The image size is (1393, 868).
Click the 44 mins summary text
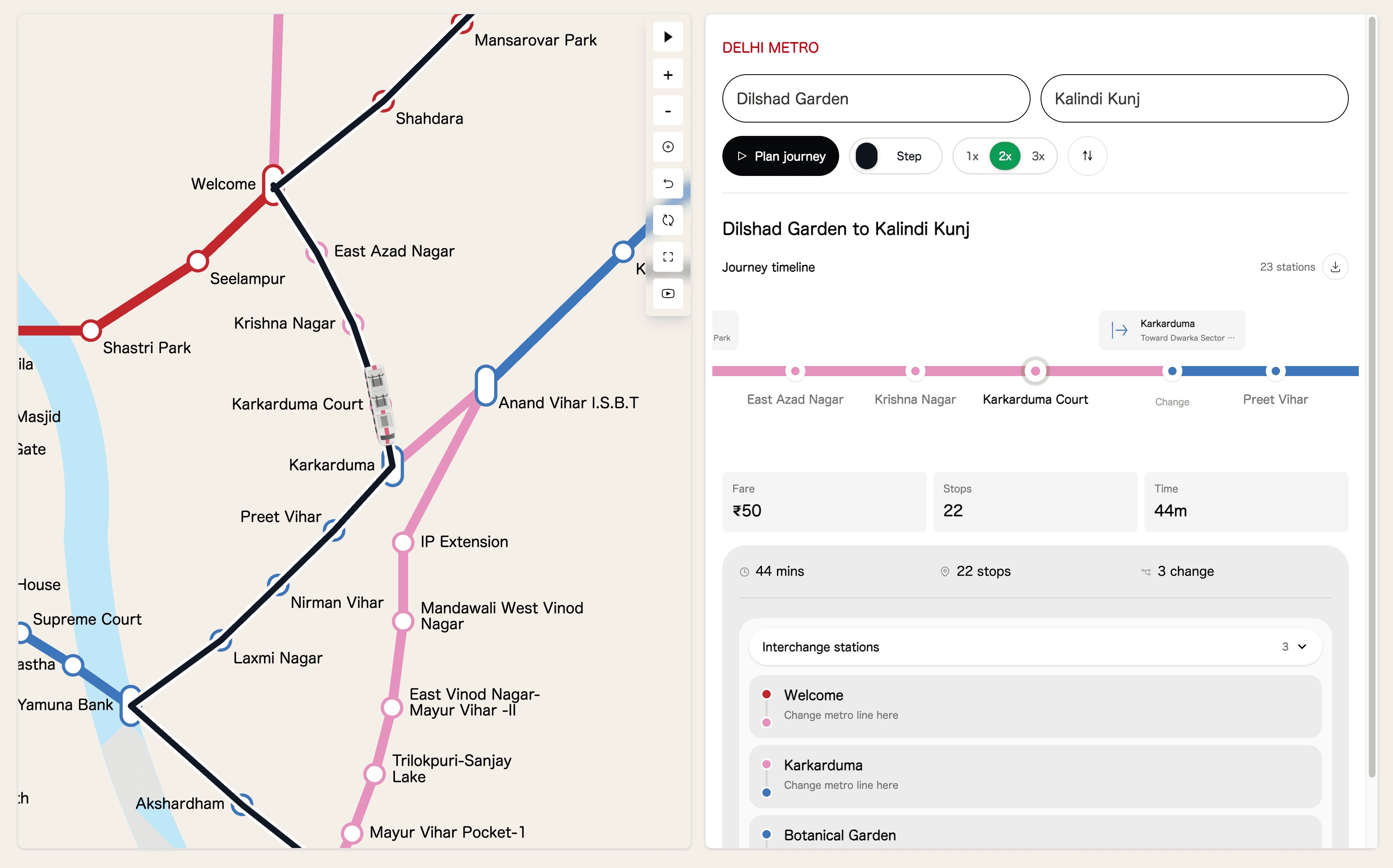779,571
